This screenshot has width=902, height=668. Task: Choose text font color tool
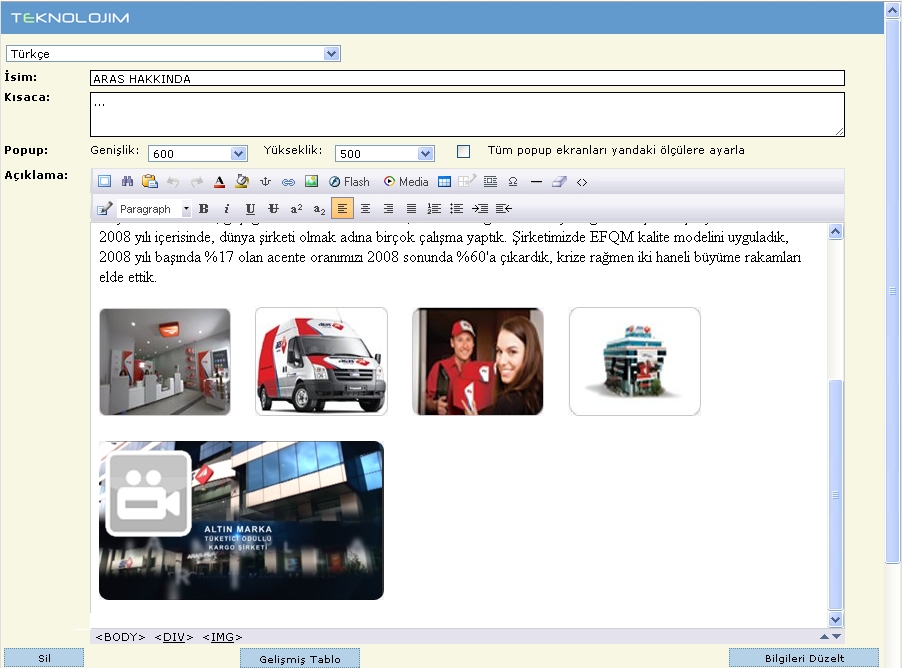[219, 182]
